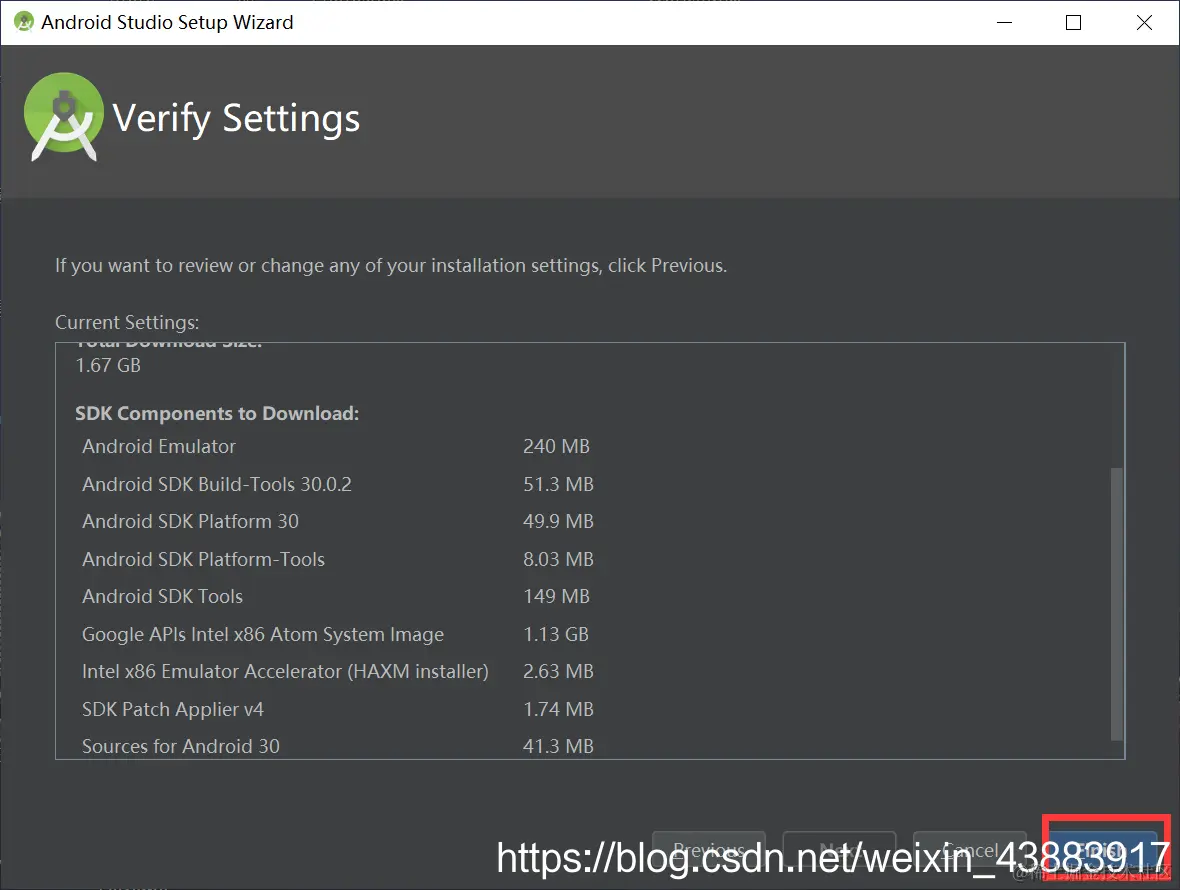The width and height of the screenshot is (1180, 890).
Task: Click the "49.9 MB" size value
Action: 558,521
